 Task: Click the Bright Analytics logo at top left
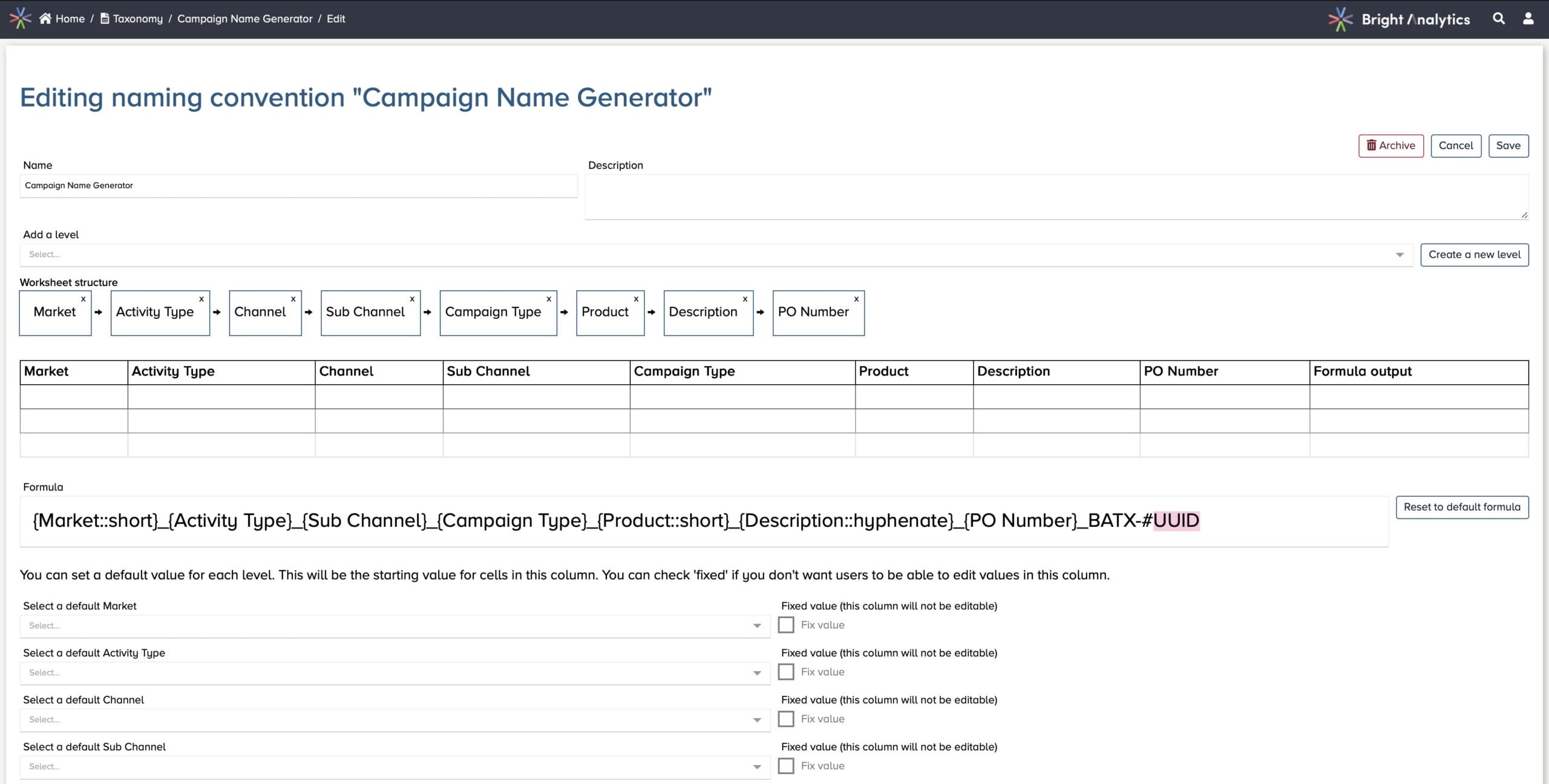[x=20, y=18]
